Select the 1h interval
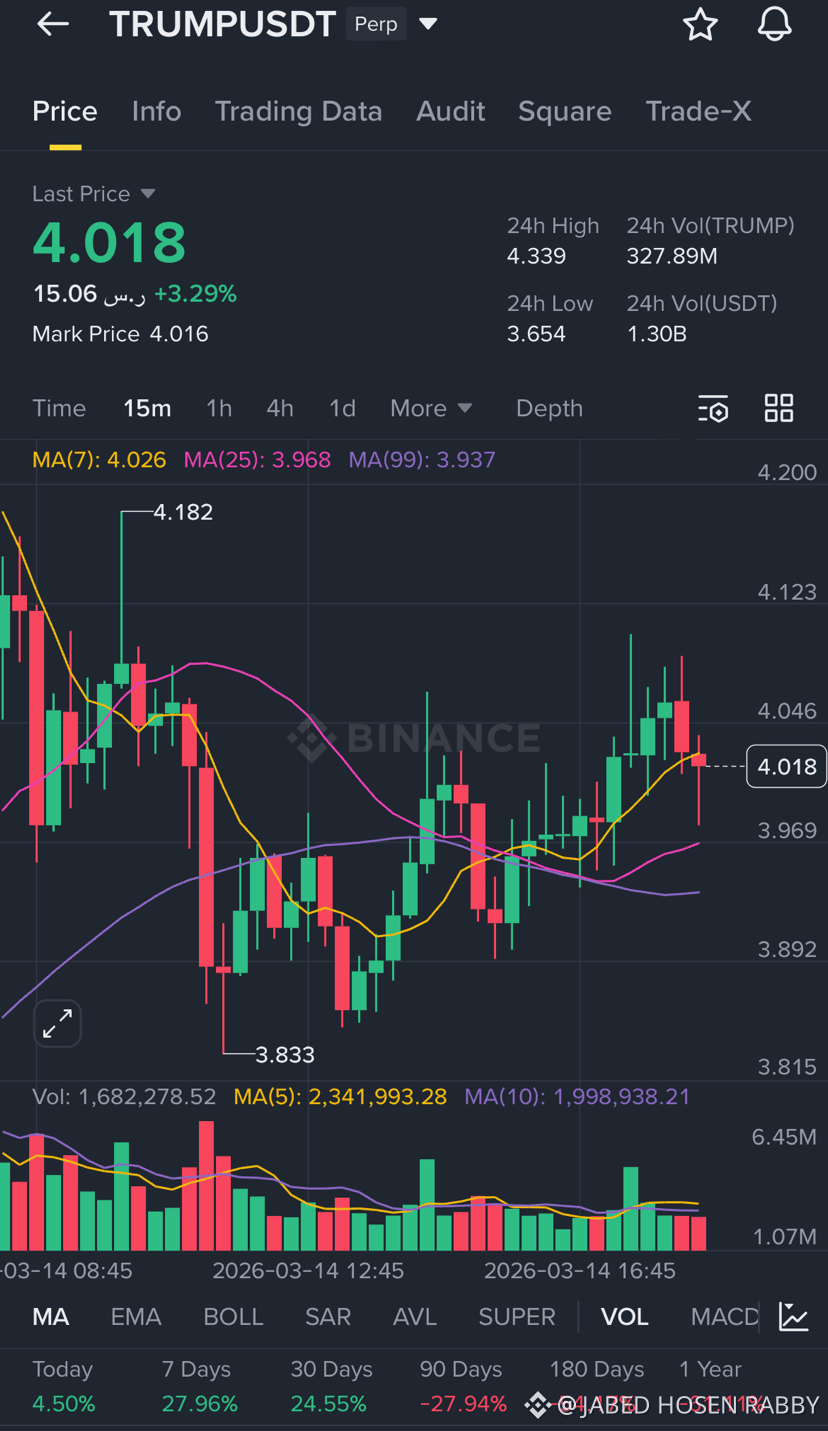The width and height of the screenshot is (828, 1431). click(x=219, y=408)
